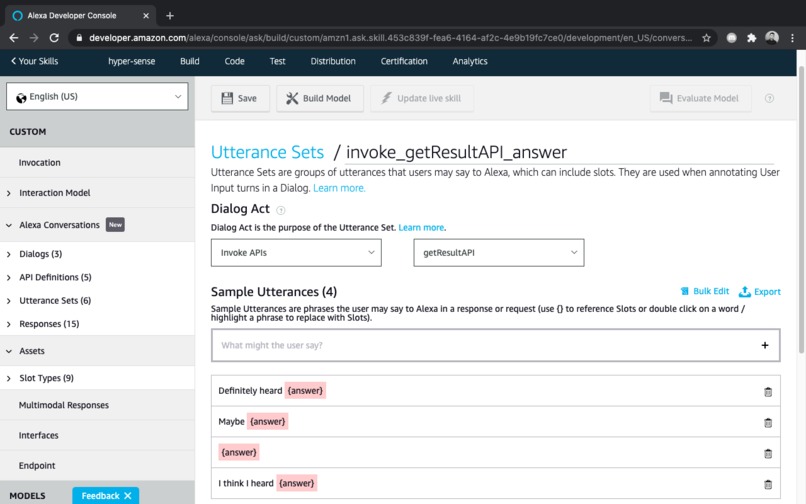The height and width of the screenshot is (504, 806).
Task: Open Learn more link about Dialog Act
Action: pyautogui.click(x=422, y=227)
